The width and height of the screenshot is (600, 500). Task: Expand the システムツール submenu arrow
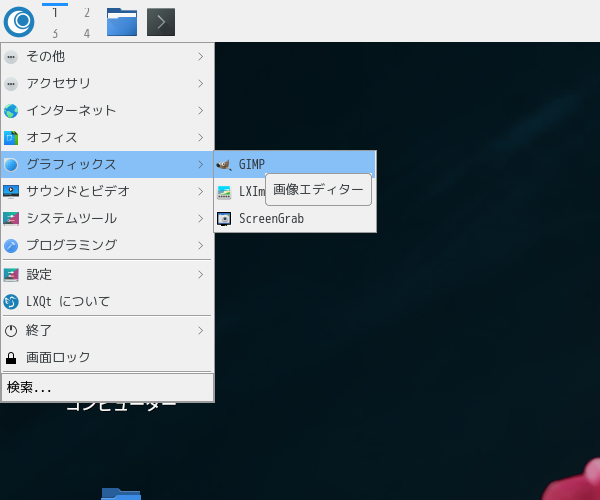point(201,218)
